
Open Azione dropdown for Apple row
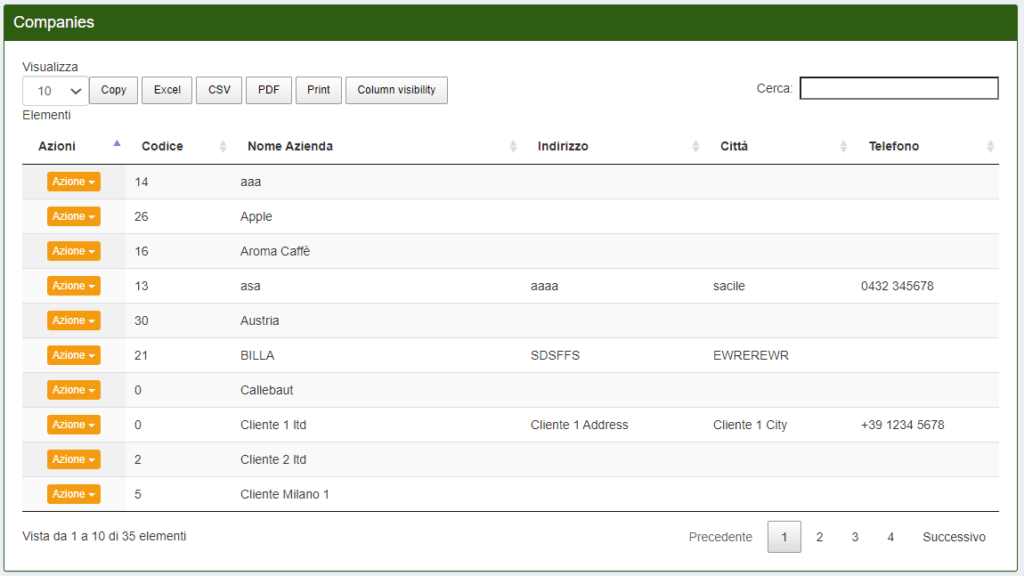74,217
